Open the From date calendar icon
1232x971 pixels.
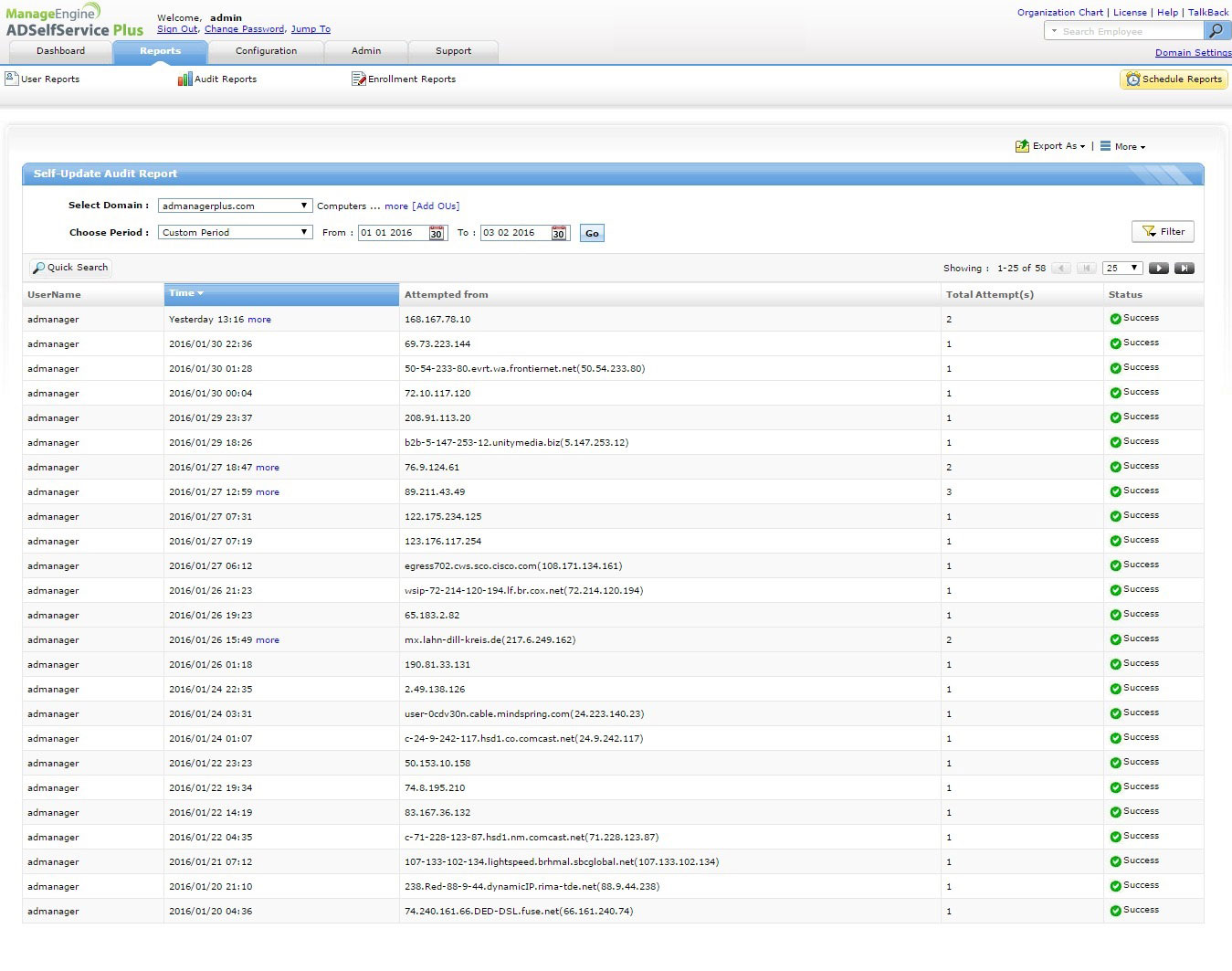coord(437,234)
